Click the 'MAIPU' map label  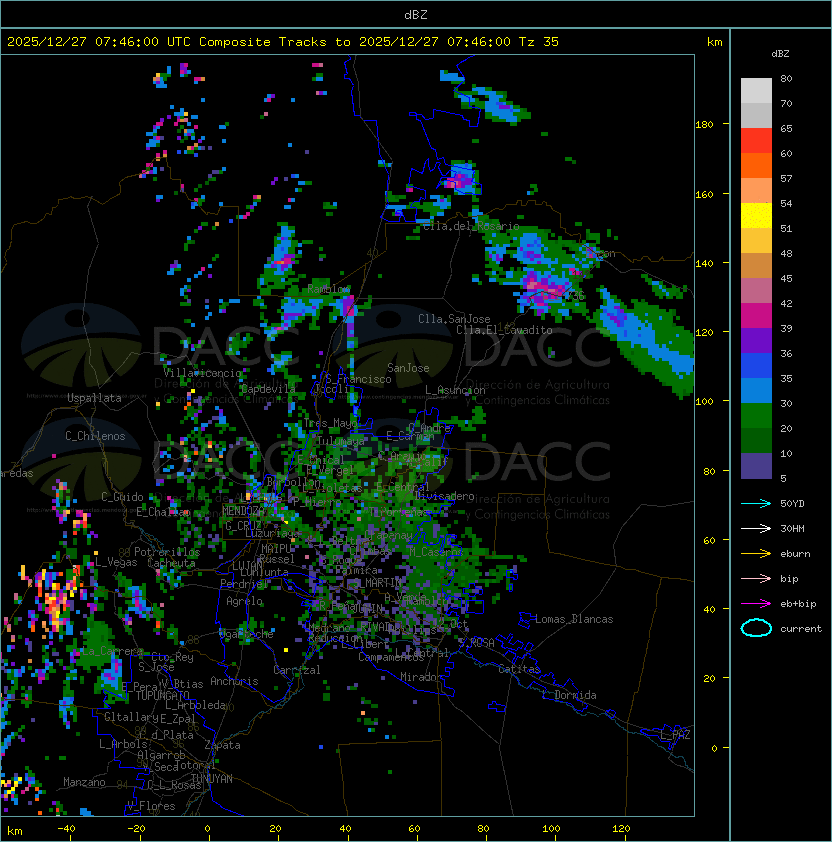tap(277, 549)
